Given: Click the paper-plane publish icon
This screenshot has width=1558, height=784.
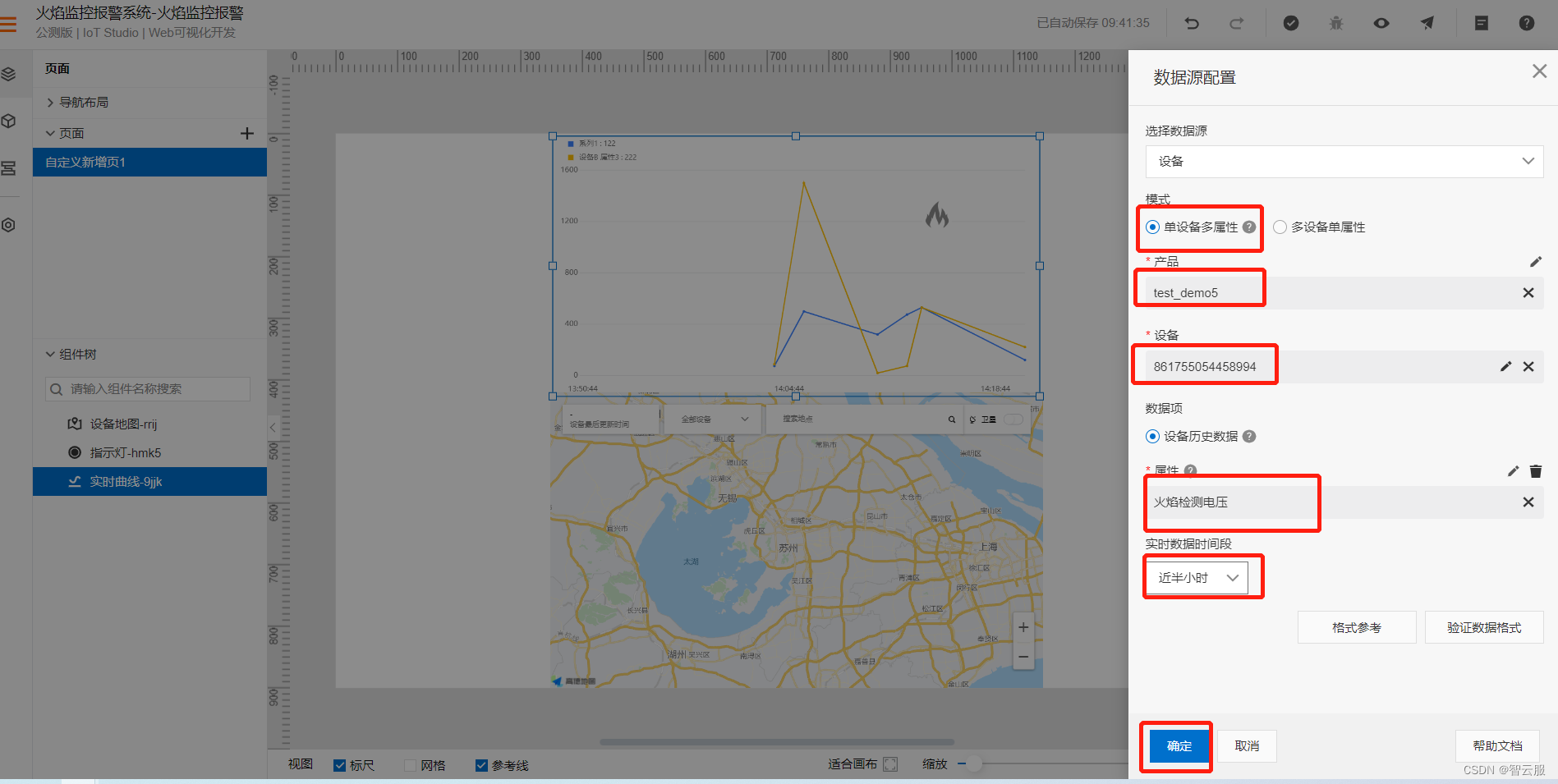Looking at the screenshot, I should tap(1427, 23).
